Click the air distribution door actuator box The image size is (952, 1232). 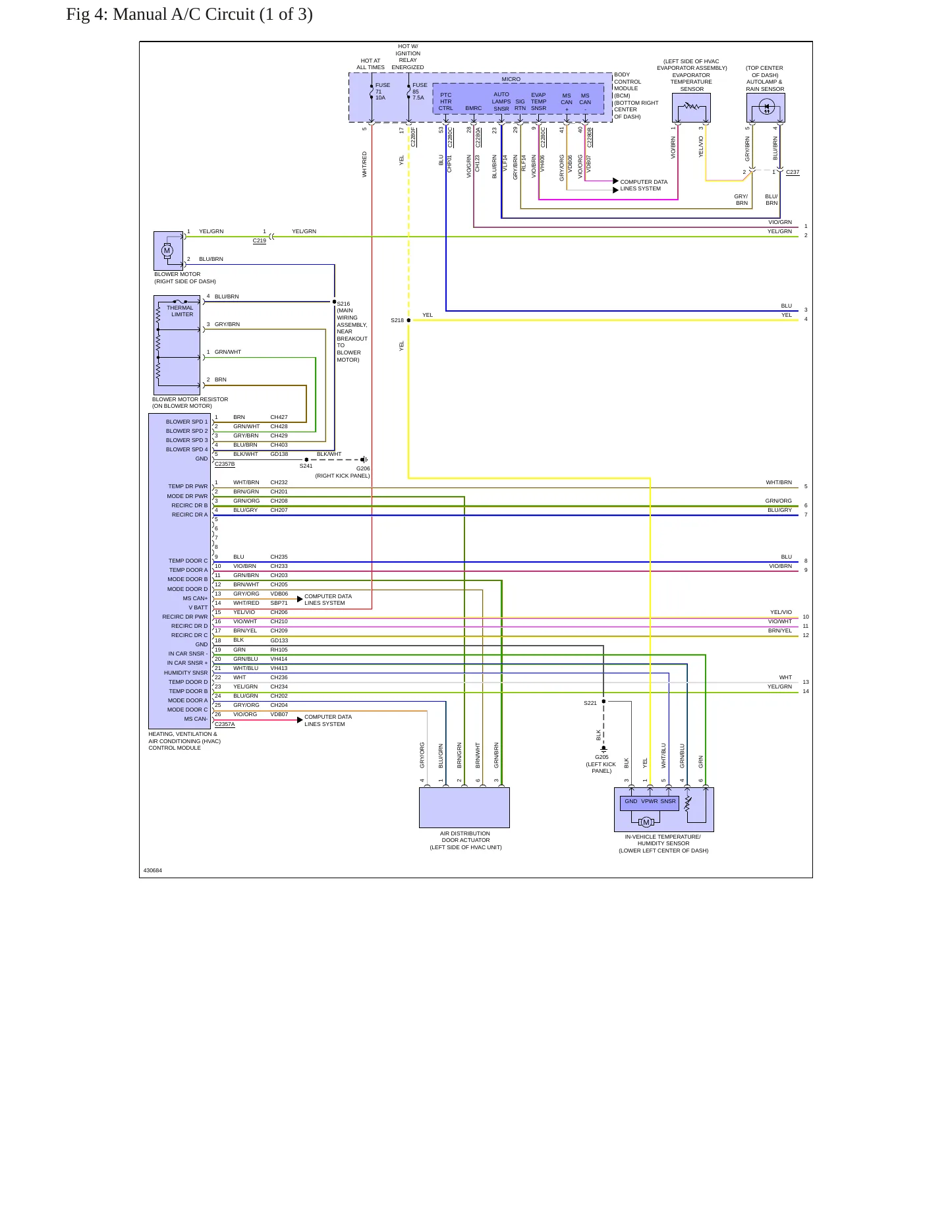[464, 808]
